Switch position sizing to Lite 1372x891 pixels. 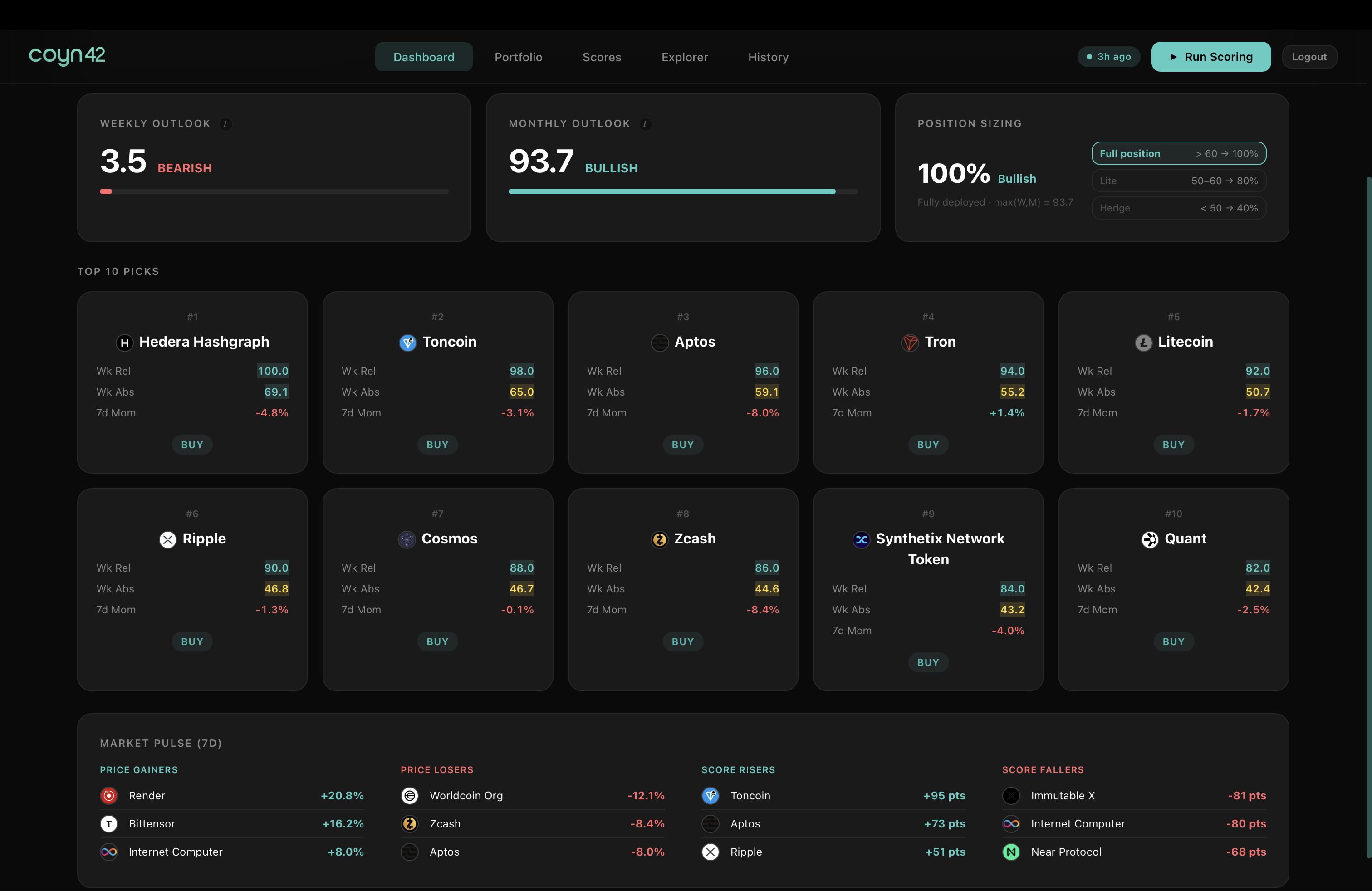(1178, 181)
